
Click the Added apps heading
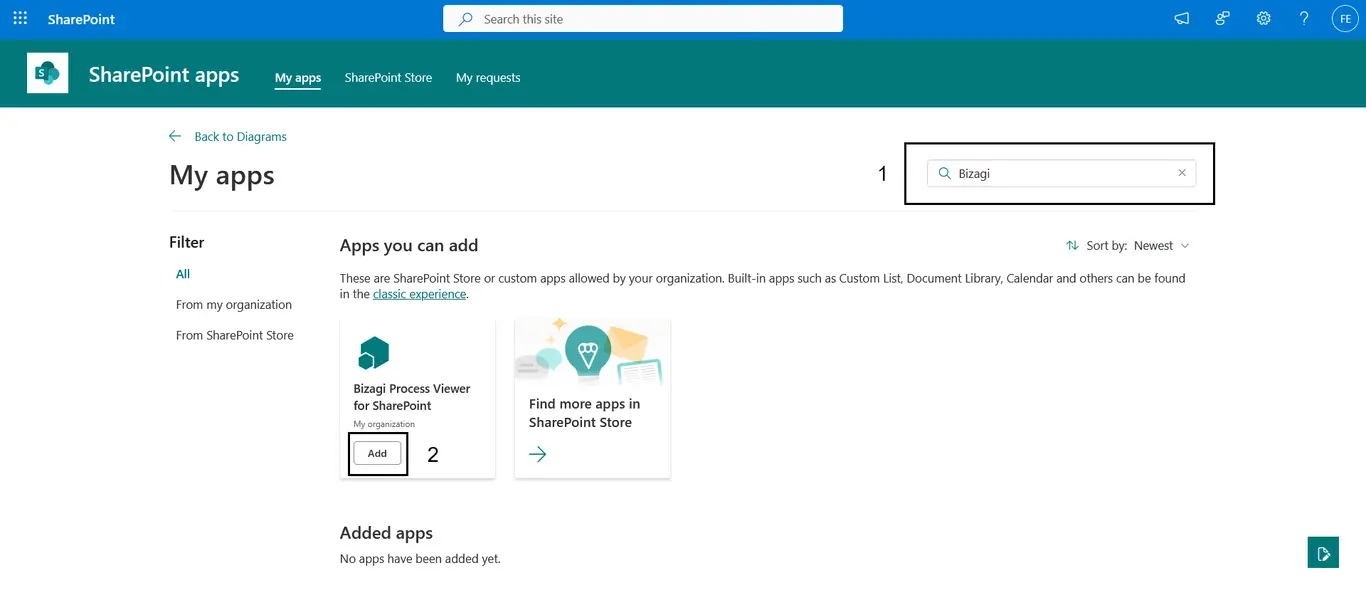(x=386, y=533)
